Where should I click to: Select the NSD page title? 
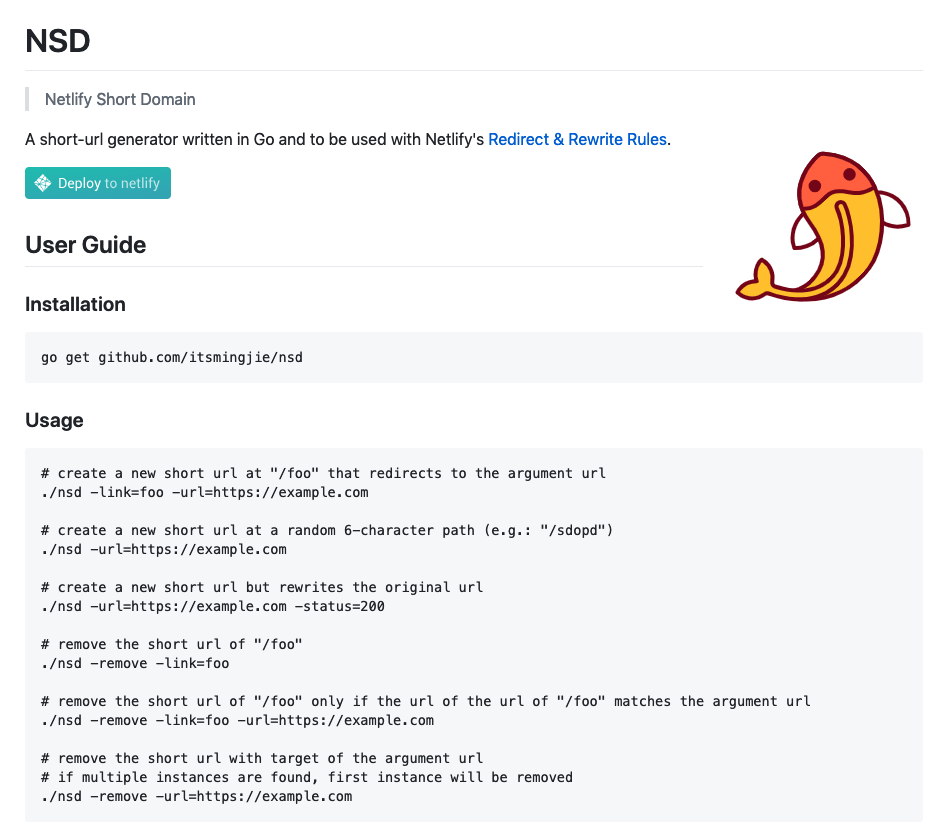point(58,41)
